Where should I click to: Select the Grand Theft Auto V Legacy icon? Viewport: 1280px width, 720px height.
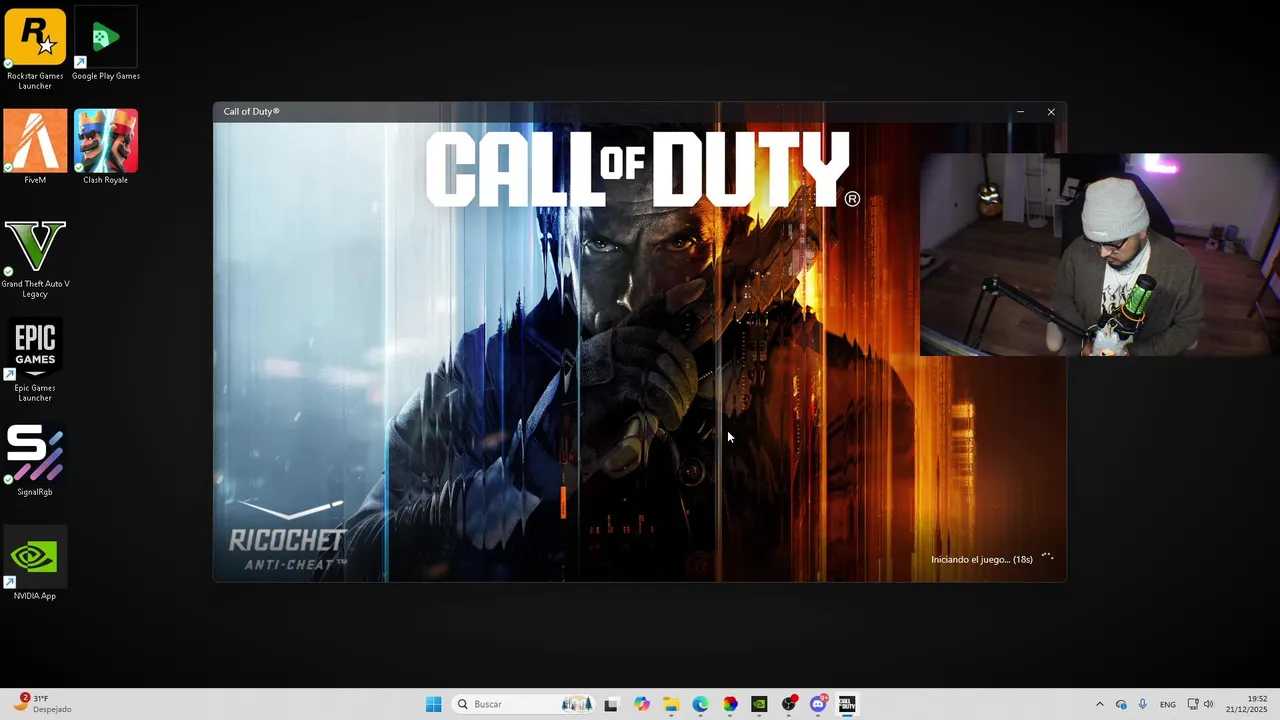pos(35,258)
